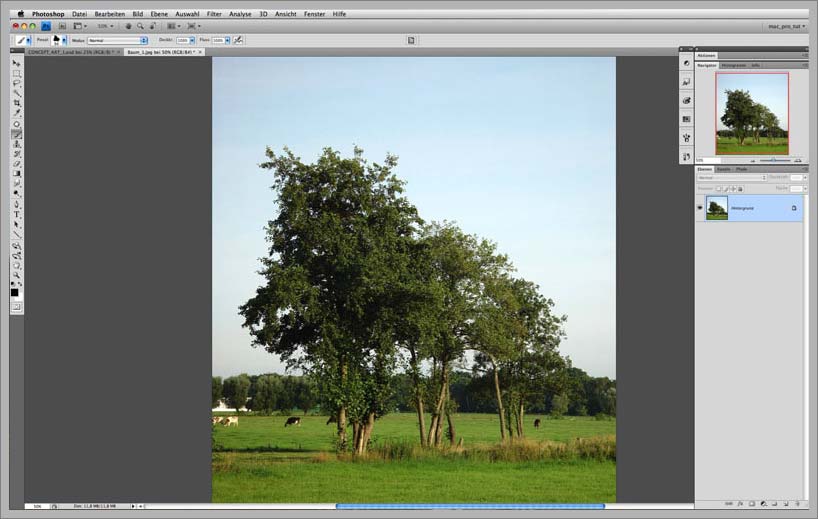Open the Bearbeiten menu
The image size is (818, 519).
pyautogui.click(x=110, y=14)
